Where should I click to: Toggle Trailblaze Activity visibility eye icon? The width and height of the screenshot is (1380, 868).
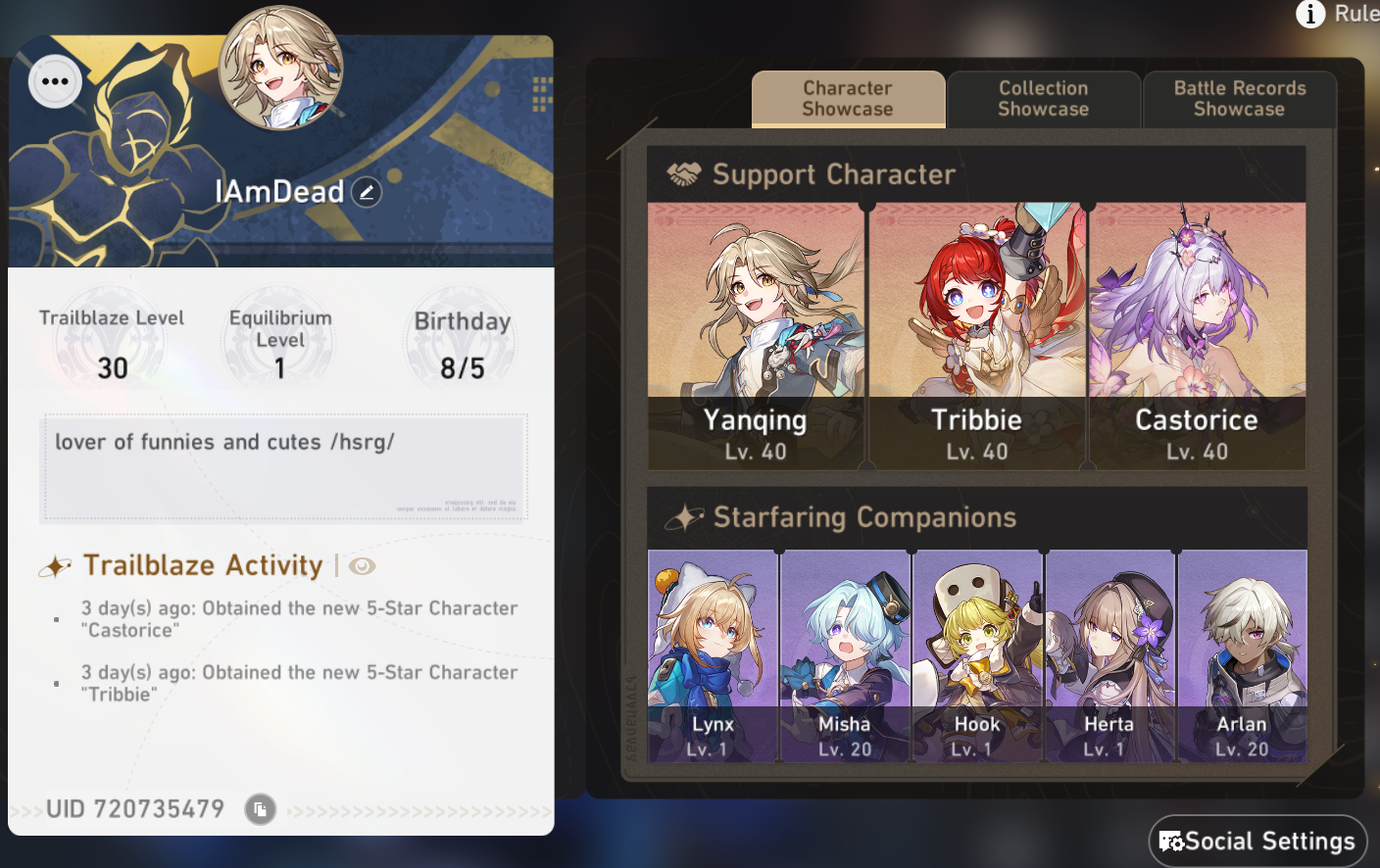click(x=362, y=566)
